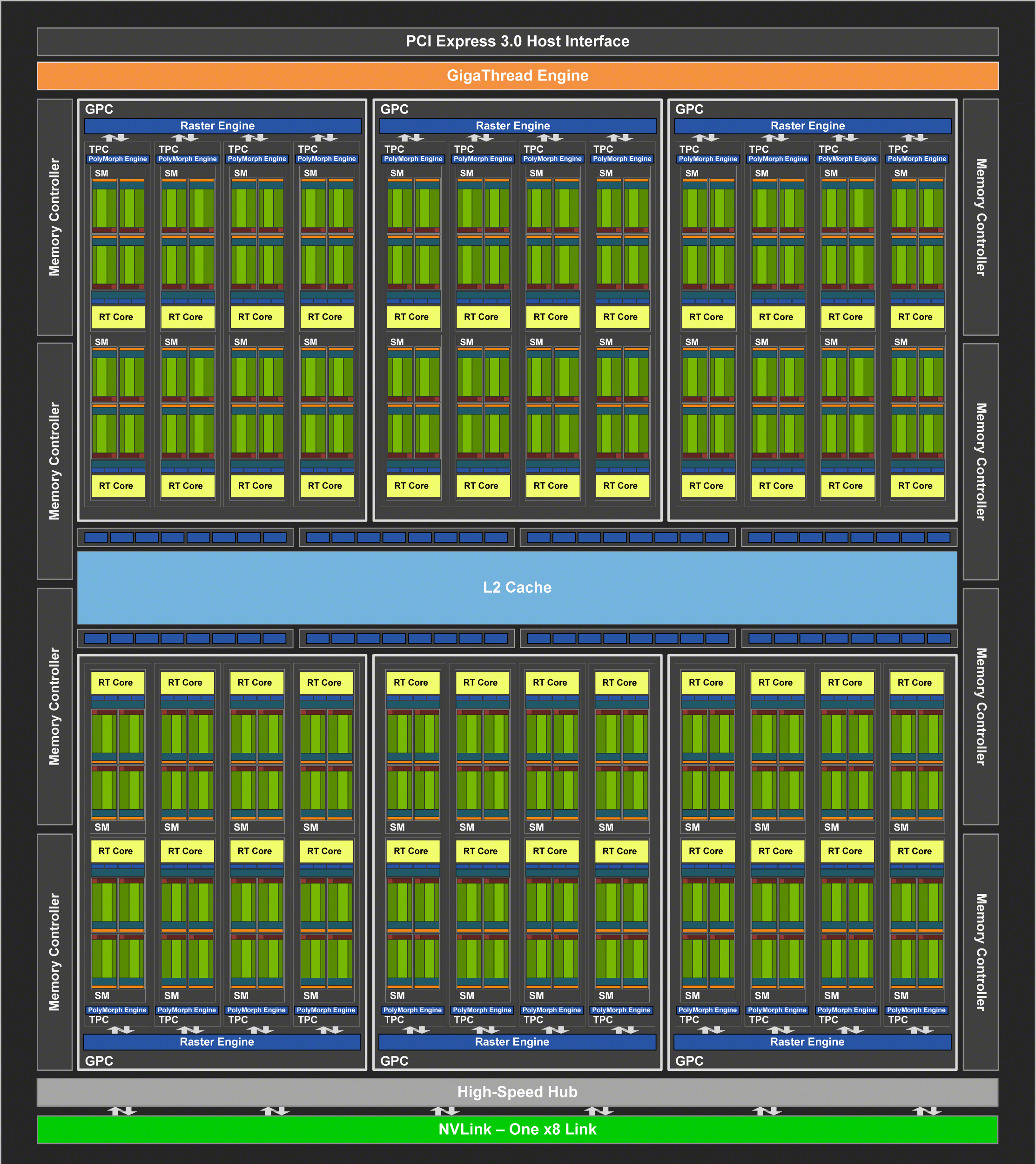The image size is (1036, 1164).
Task: Click the GPC label of top-right cluster
Action: [x=689, y=109]
